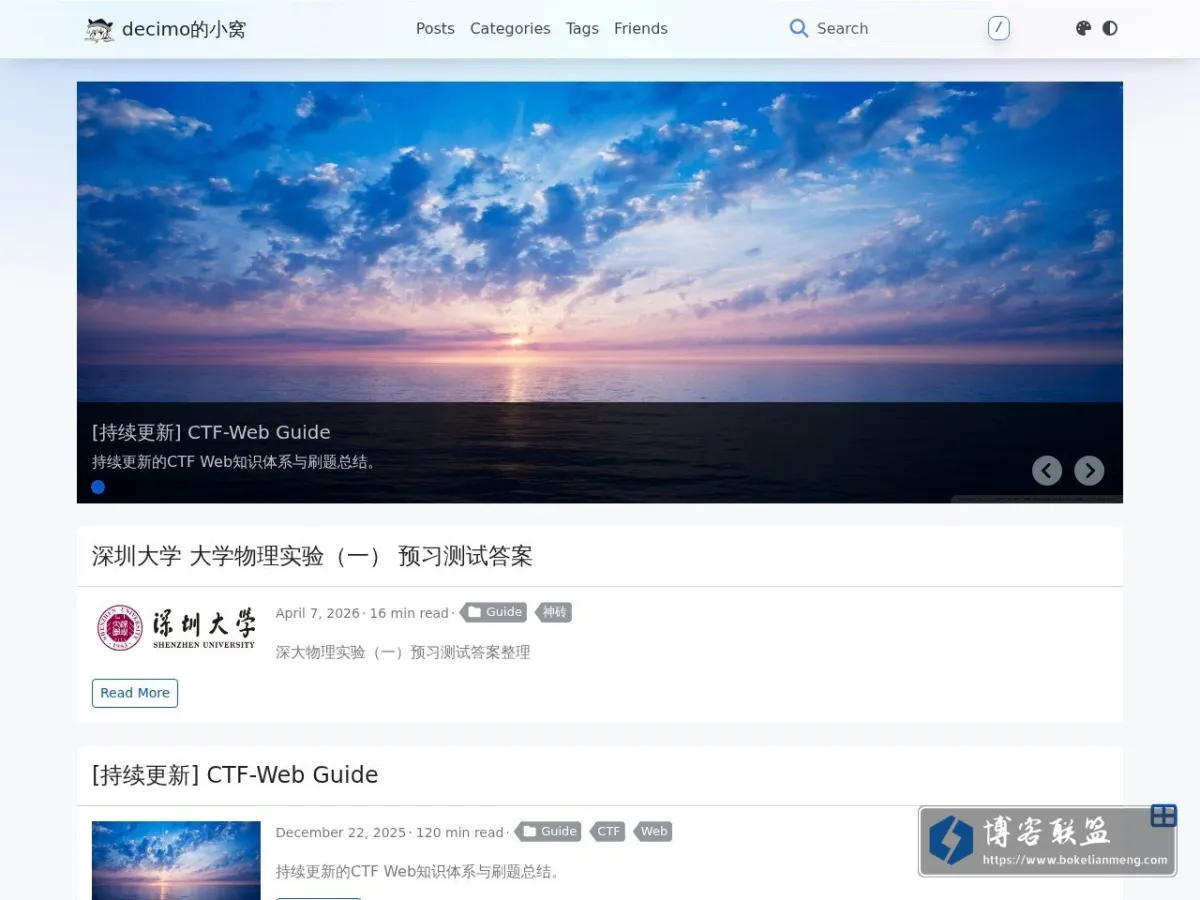Click excerpt 深大物理实验（一）预习测试答案整理
Image resolution: width=1200 pixels, height=900 pixels.
coord(403,652)
